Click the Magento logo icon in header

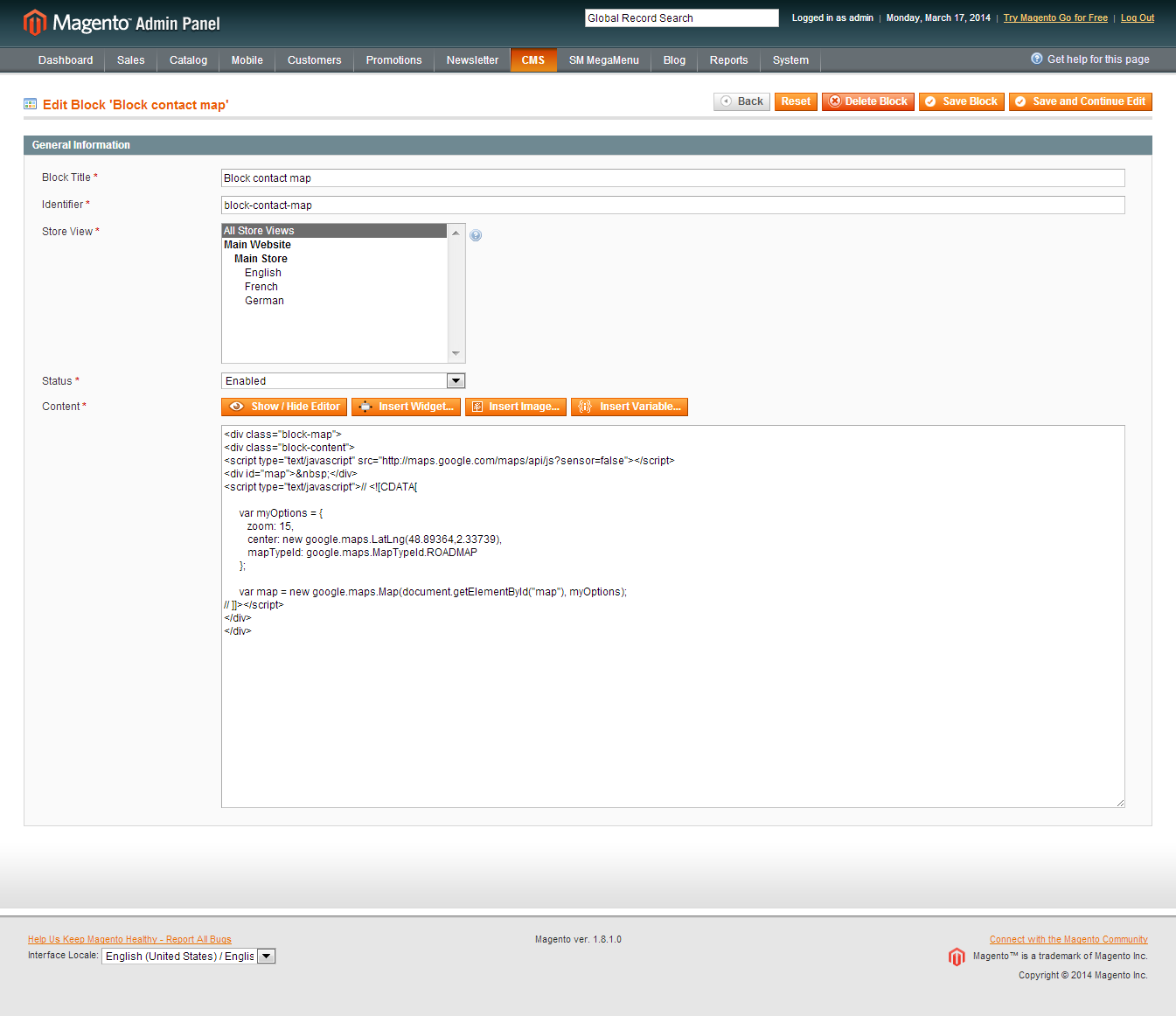[35, 23]
